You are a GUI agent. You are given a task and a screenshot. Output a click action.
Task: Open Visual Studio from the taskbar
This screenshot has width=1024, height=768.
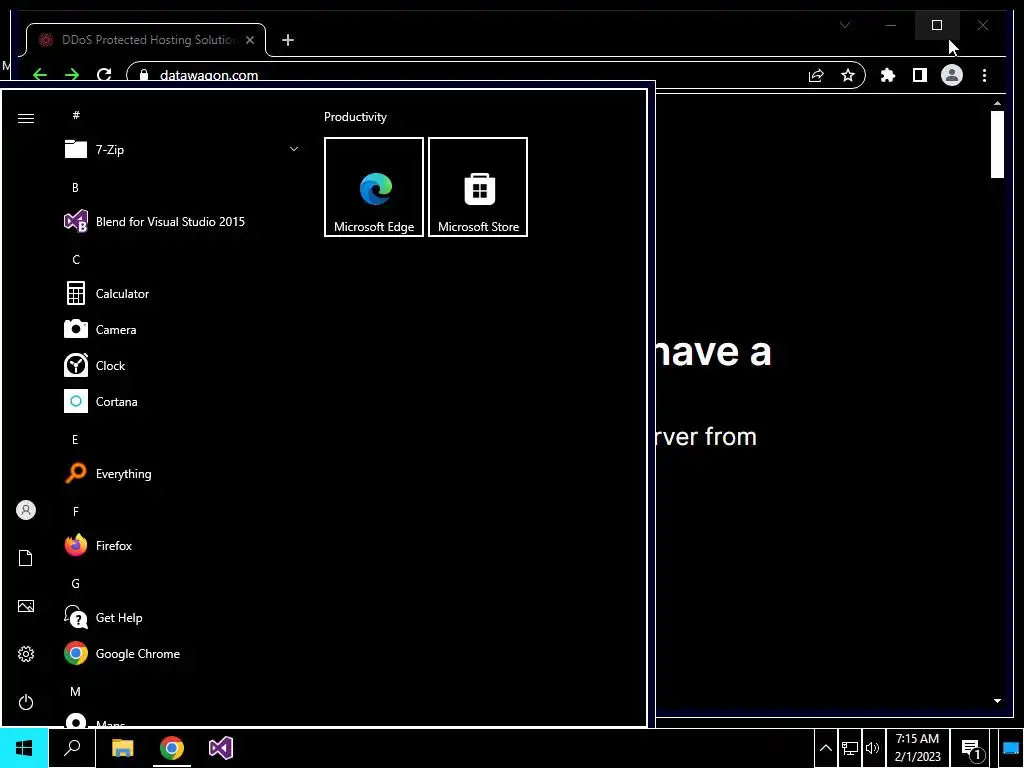click(221, 748)
